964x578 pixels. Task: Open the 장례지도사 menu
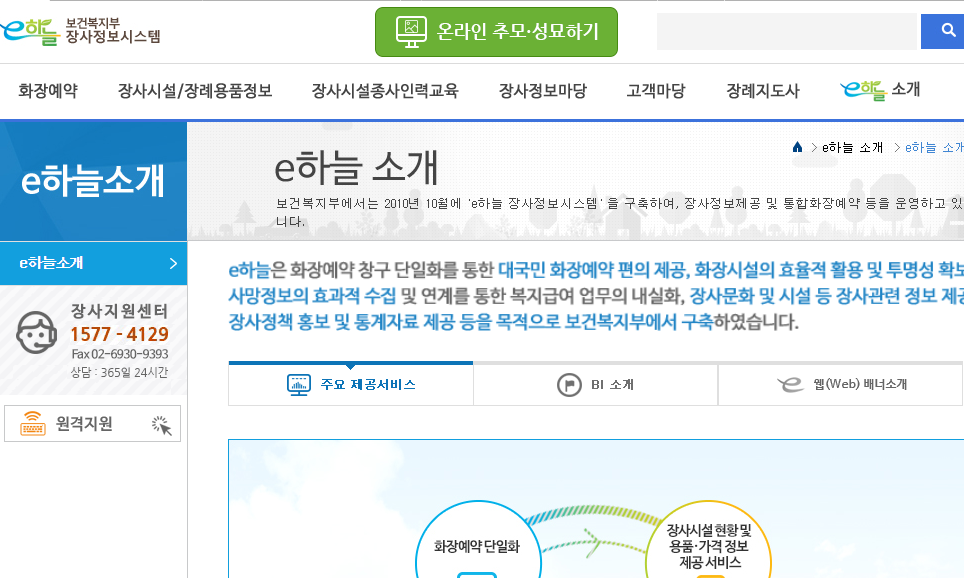tap(762, 91)
